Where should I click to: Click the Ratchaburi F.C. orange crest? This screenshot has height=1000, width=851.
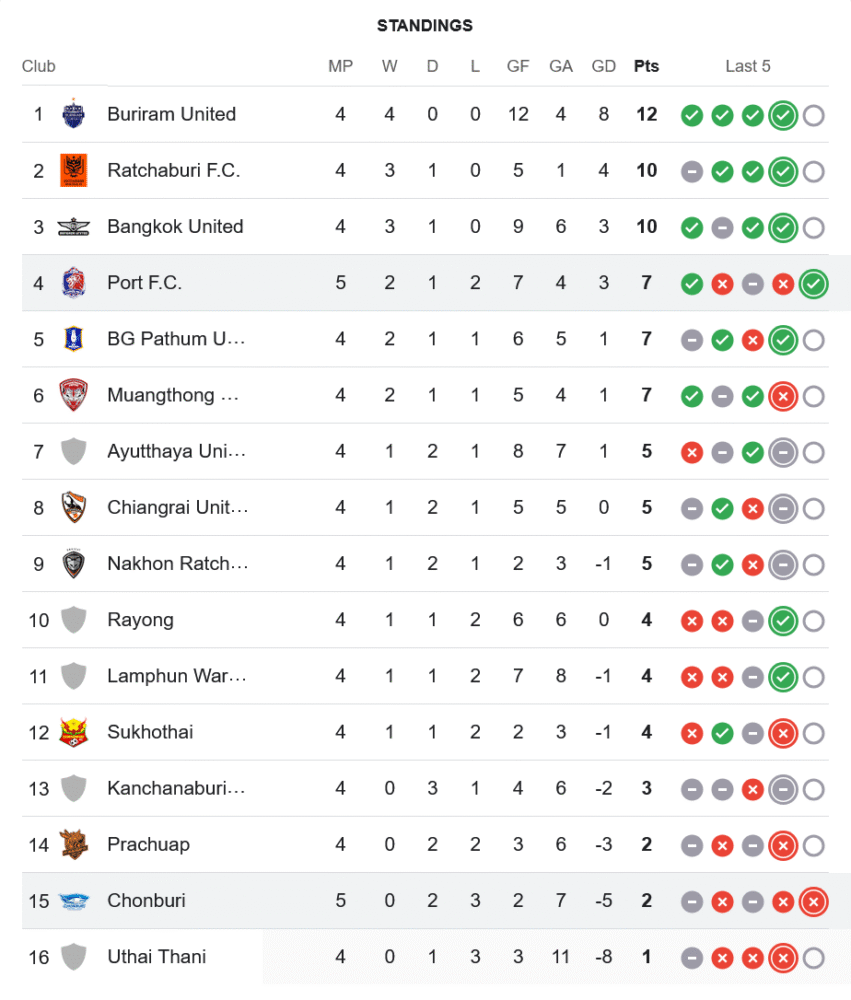click(73, 170)
